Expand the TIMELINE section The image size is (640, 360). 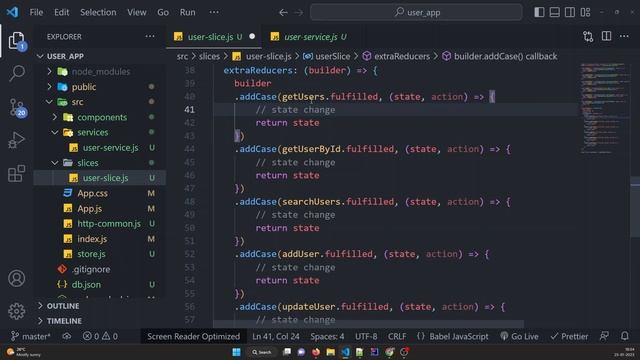point(100,321)
